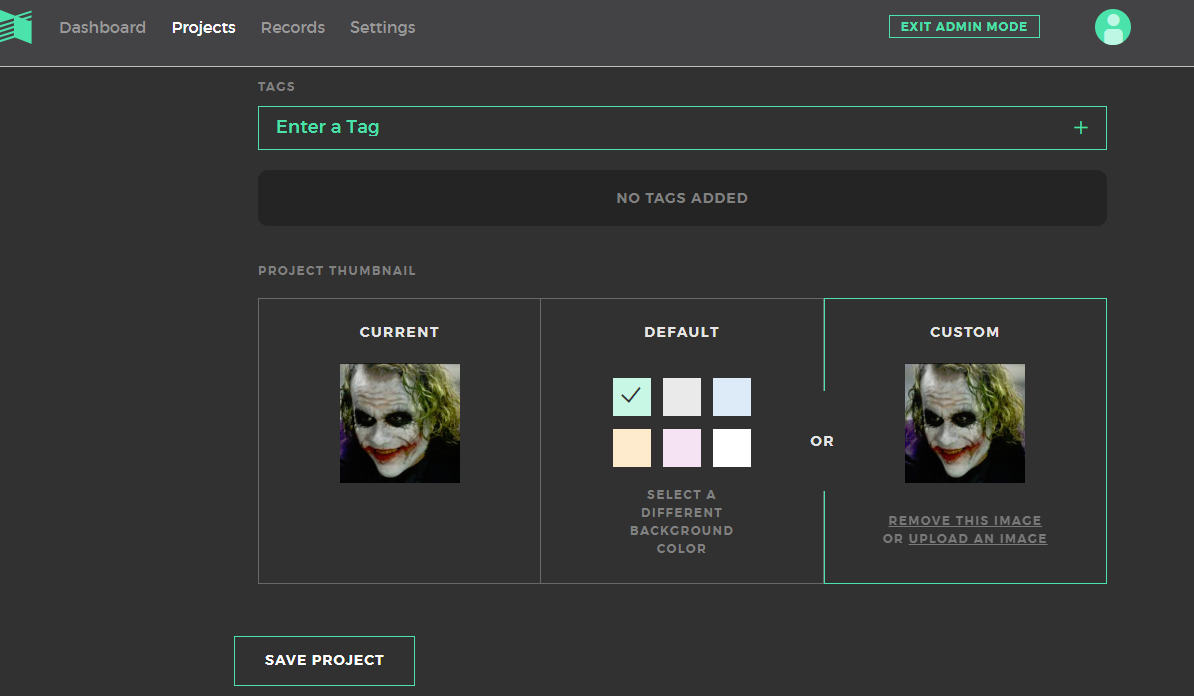1194x696 pixels.
Task: Open the Settings page
Action: coord(382,27)
